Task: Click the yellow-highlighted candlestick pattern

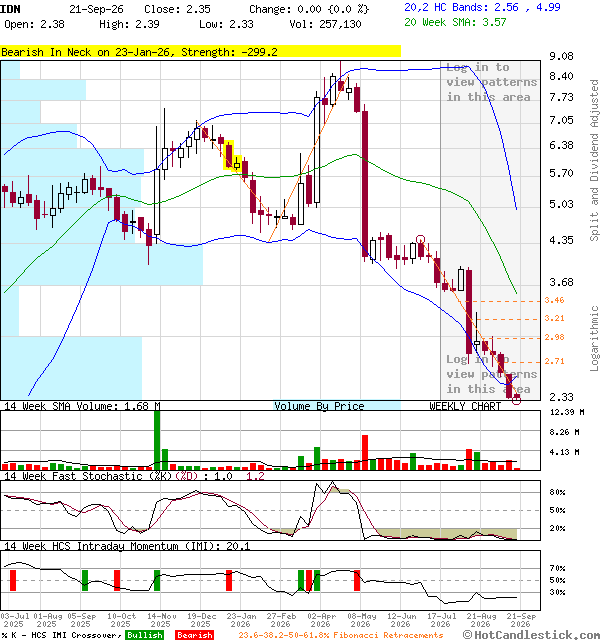Action: [x=232, y=156]
